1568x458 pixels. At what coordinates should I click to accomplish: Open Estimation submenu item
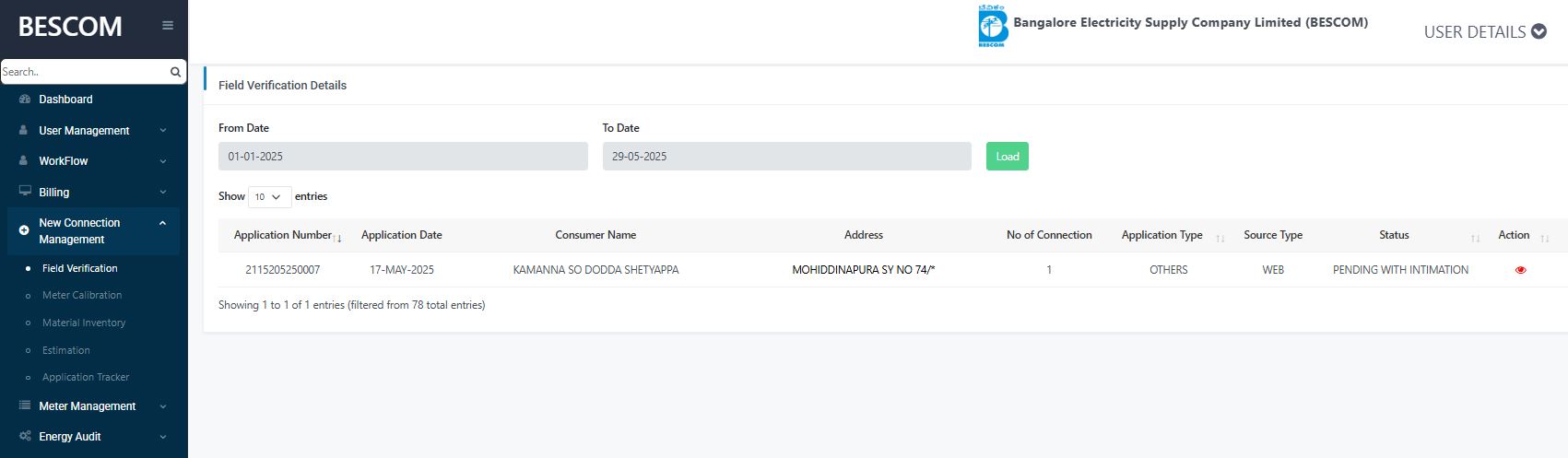tap(66, 350)
